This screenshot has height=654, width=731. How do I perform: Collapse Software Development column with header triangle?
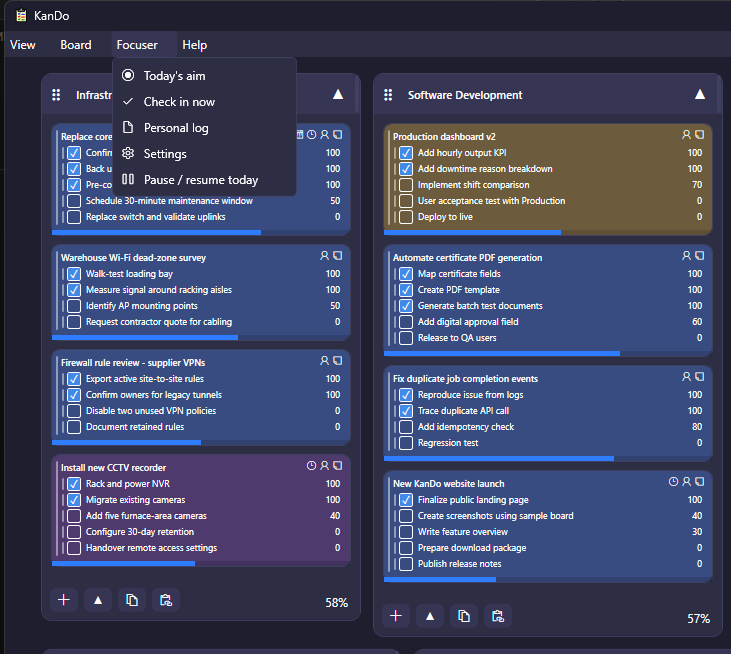(x=700, y=95)
